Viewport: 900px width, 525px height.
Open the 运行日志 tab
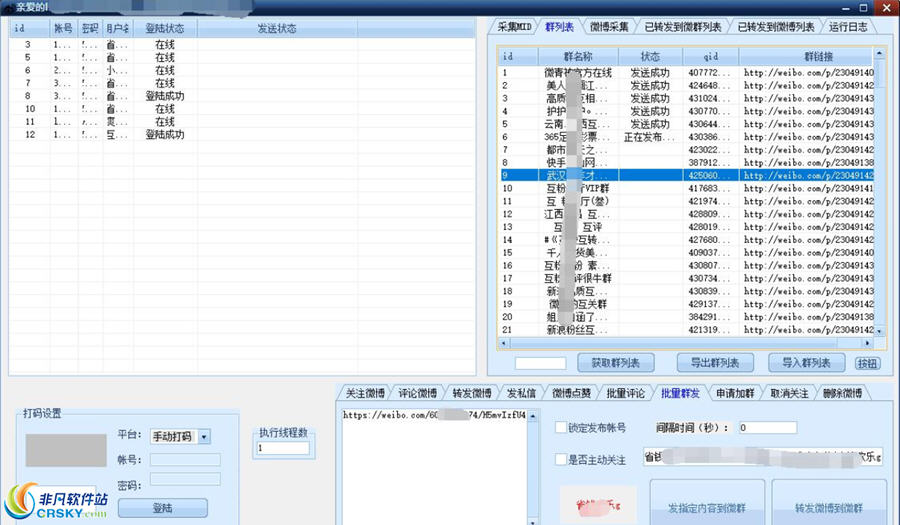[x=848, y=26]
